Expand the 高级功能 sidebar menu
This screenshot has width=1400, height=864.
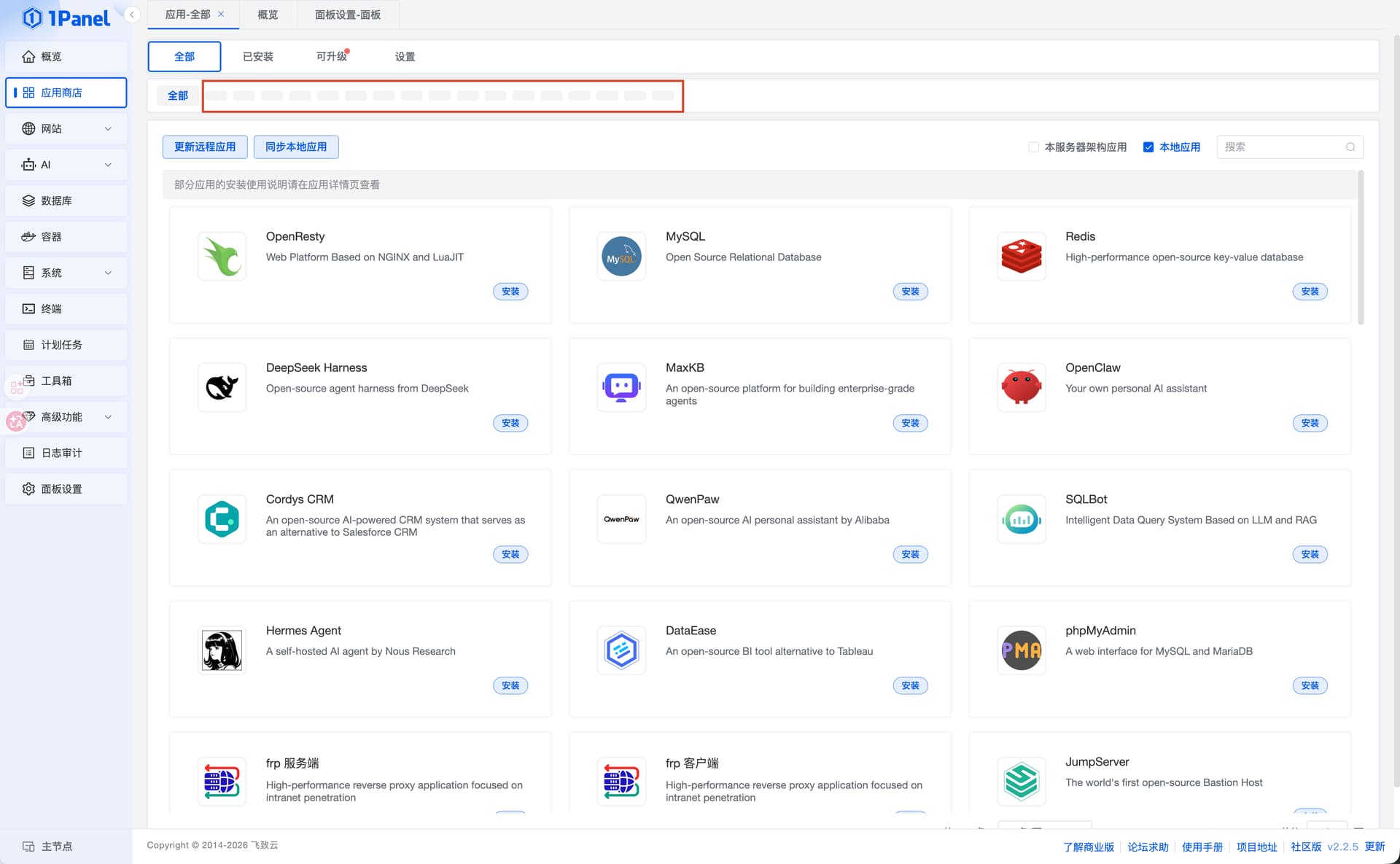click(66, 417)
